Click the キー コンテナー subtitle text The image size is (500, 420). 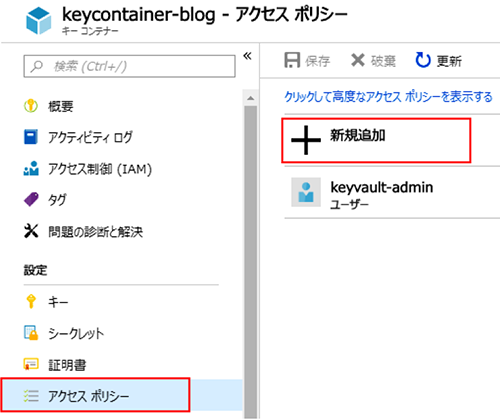[90, 31]
